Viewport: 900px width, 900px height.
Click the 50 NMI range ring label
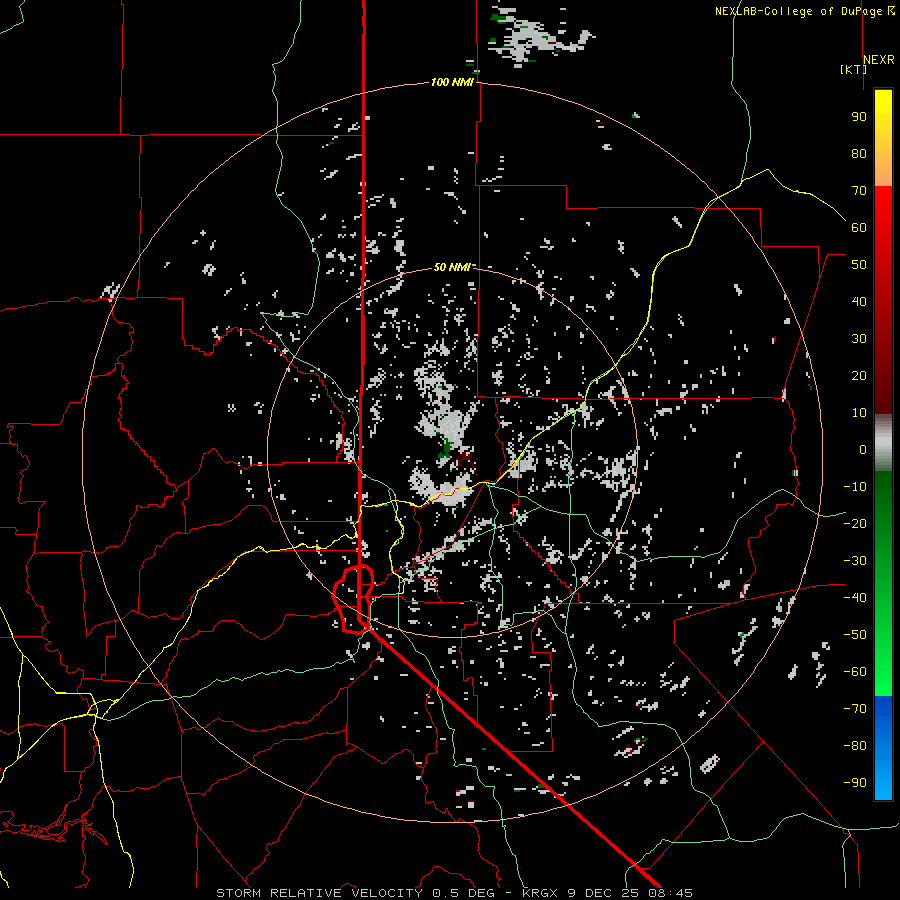tap(452, 267)
